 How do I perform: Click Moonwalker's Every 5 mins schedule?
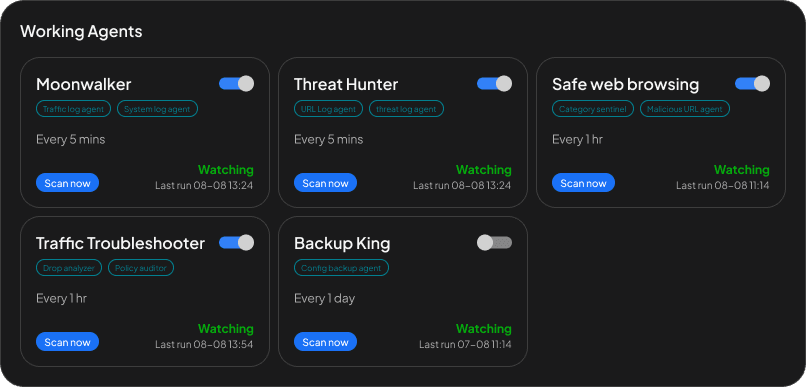tap(71, 139)
